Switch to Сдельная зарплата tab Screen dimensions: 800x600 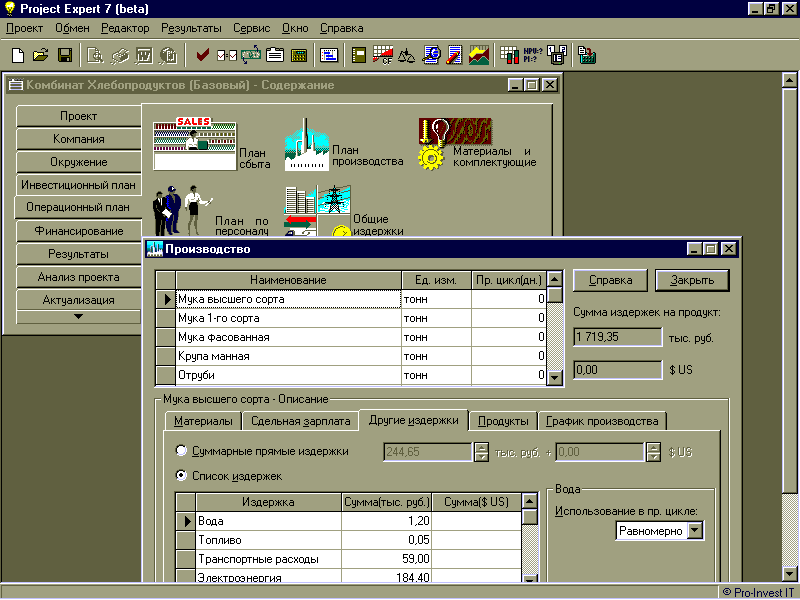[301, 421]
